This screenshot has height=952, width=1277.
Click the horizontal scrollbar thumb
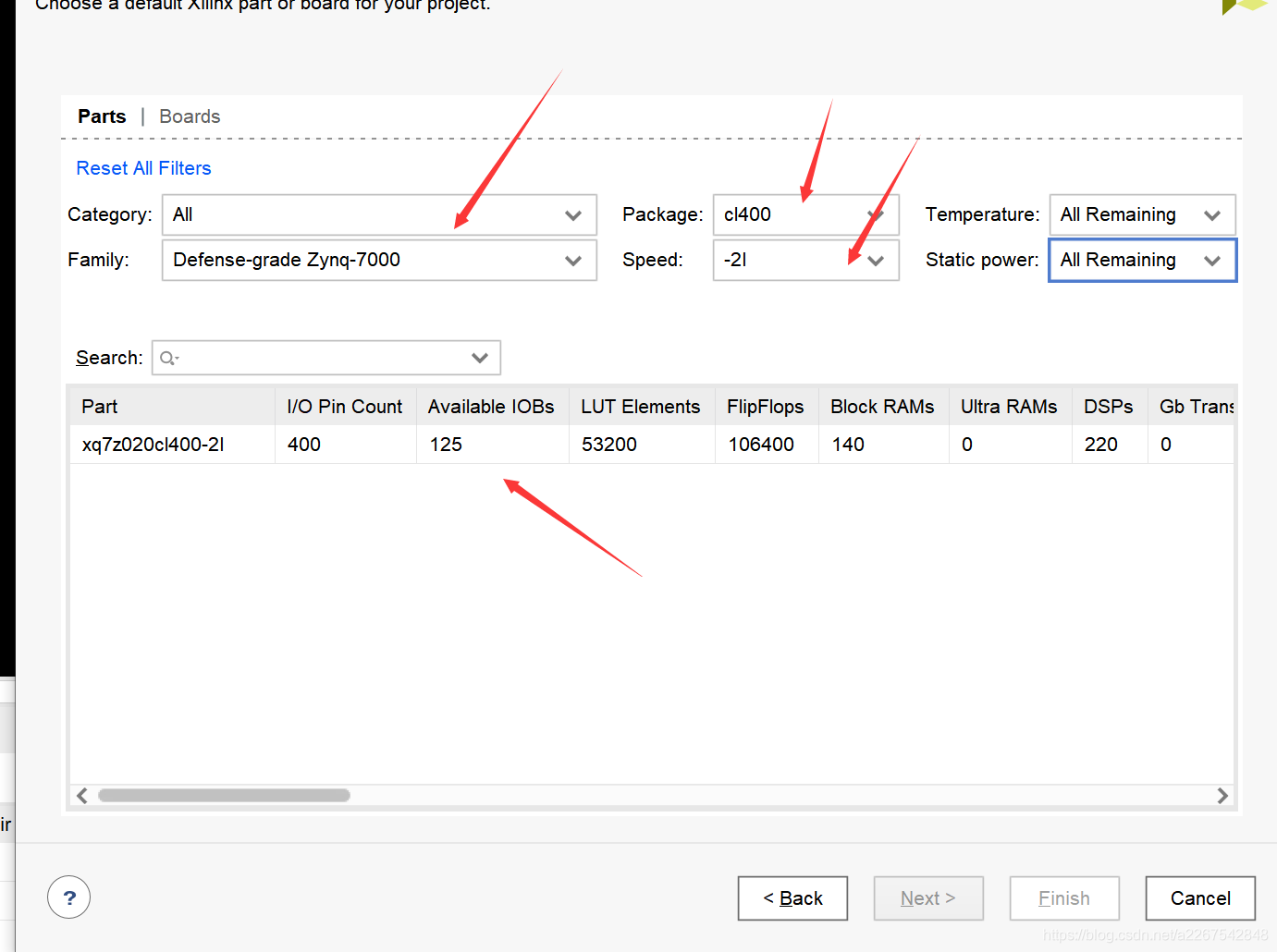[x=224, y=796]
